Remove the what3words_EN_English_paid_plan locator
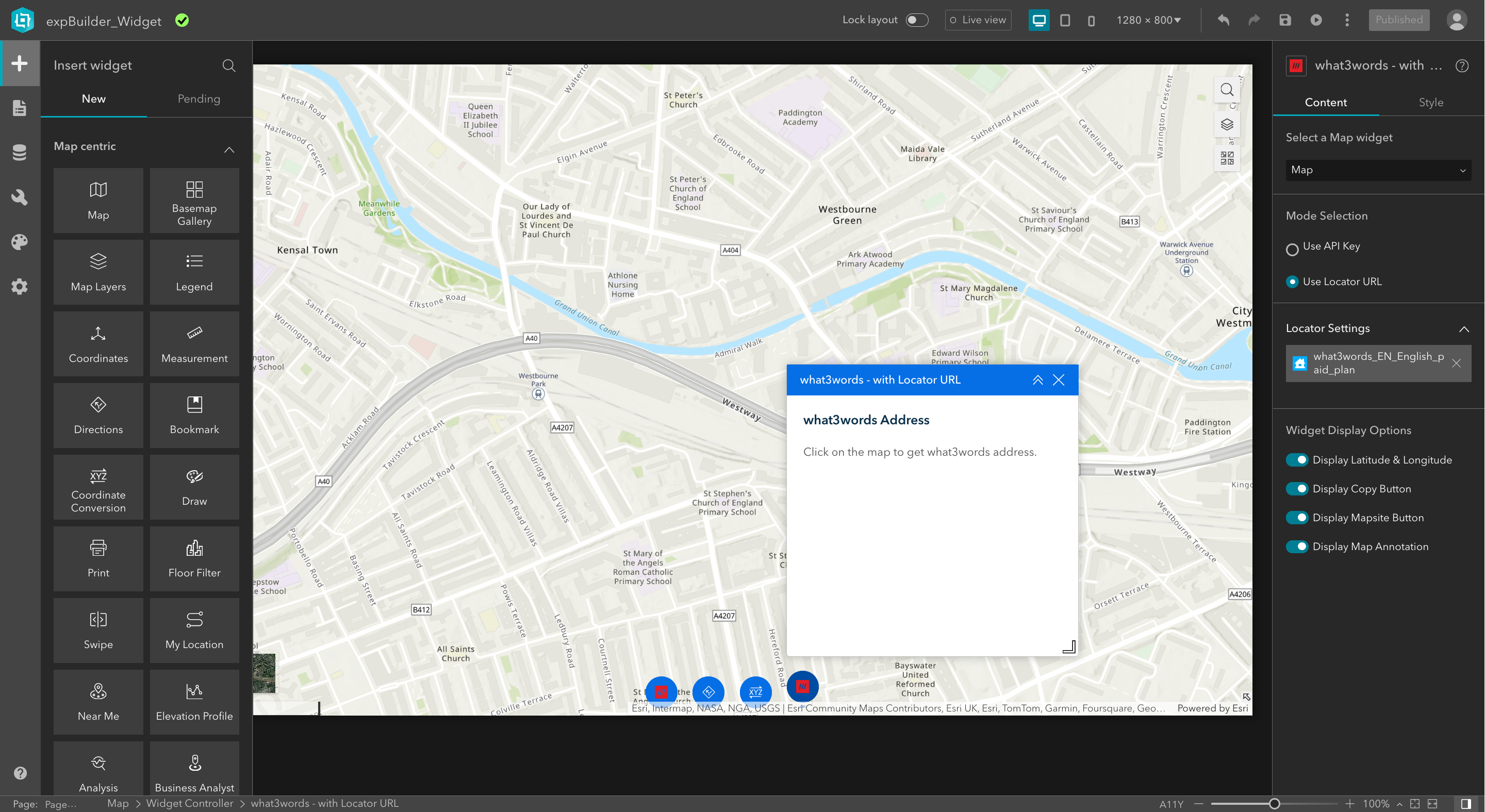 [x=1456, y=363]
